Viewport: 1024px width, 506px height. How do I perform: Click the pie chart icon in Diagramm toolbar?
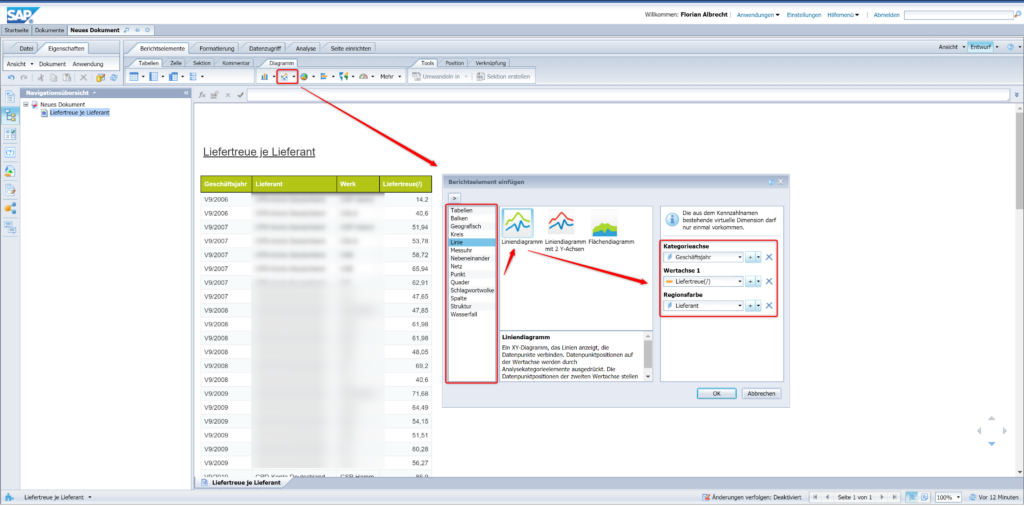[303, 76]
